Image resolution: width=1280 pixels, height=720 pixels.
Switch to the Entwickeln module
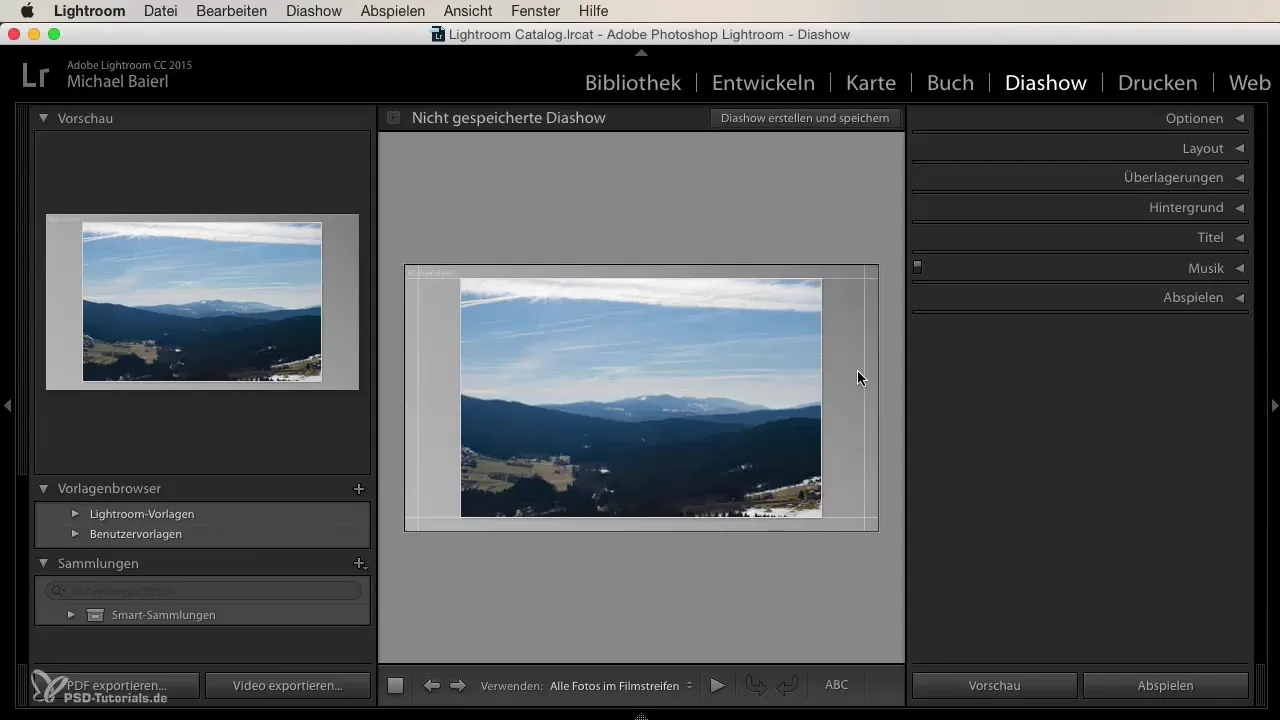pyautogui.click(x=763, y=83)
